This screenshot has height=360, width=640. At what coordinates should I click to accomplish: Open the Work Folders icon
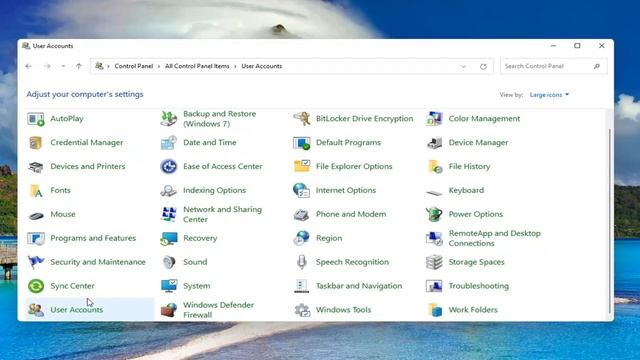[x=434, y=310]
